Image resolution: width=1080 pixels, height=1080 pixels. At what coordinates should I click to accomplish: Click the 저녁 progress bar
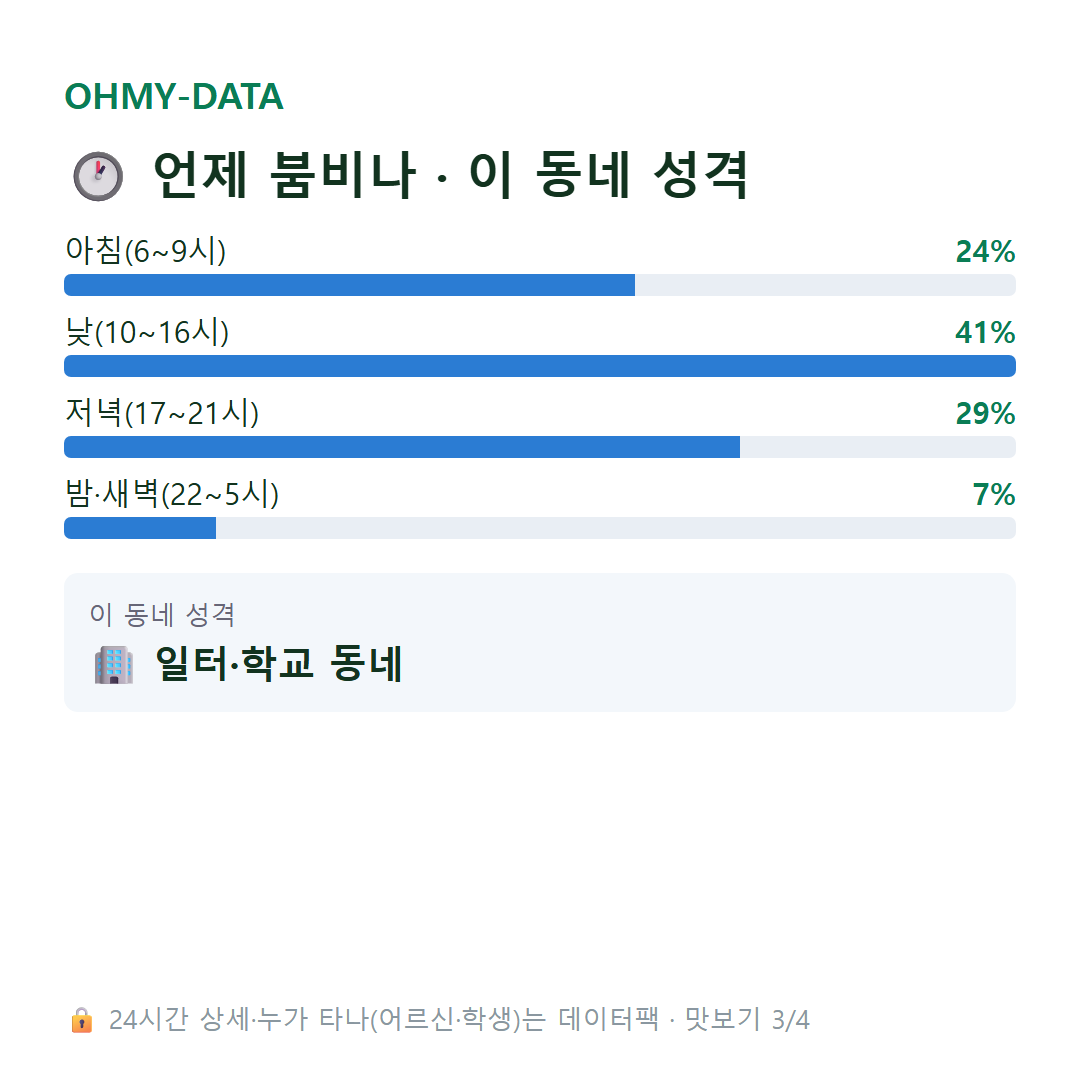coord(540,447)
